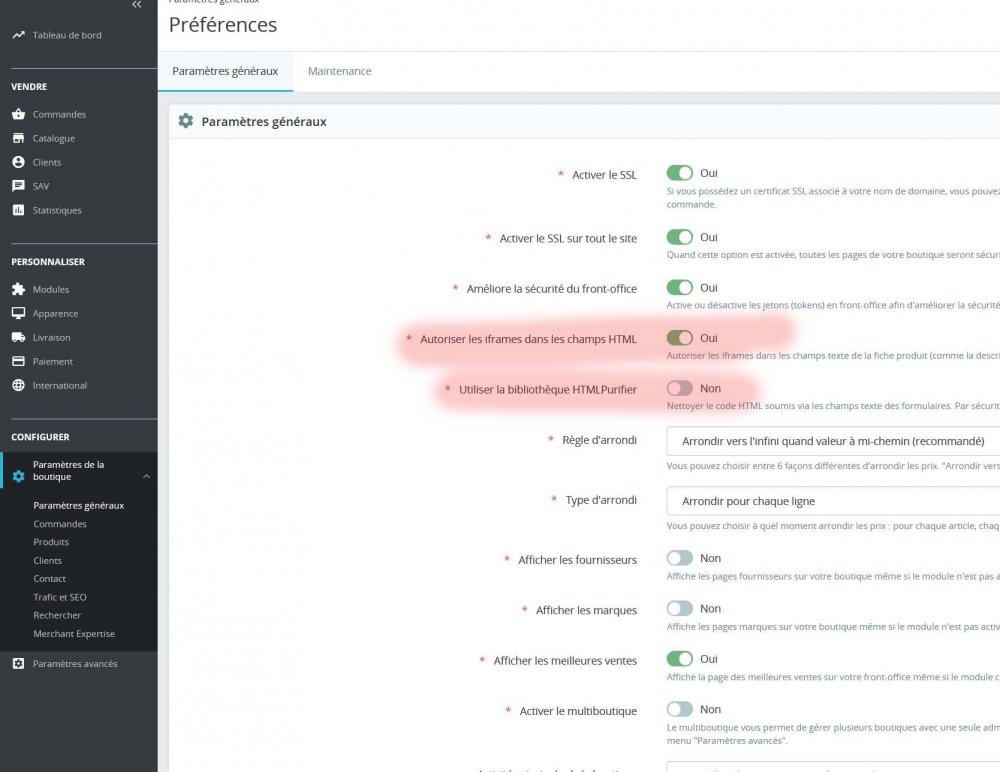
Task: Open the Paramètres avancés menu
Action: click(x=75, y=664)
